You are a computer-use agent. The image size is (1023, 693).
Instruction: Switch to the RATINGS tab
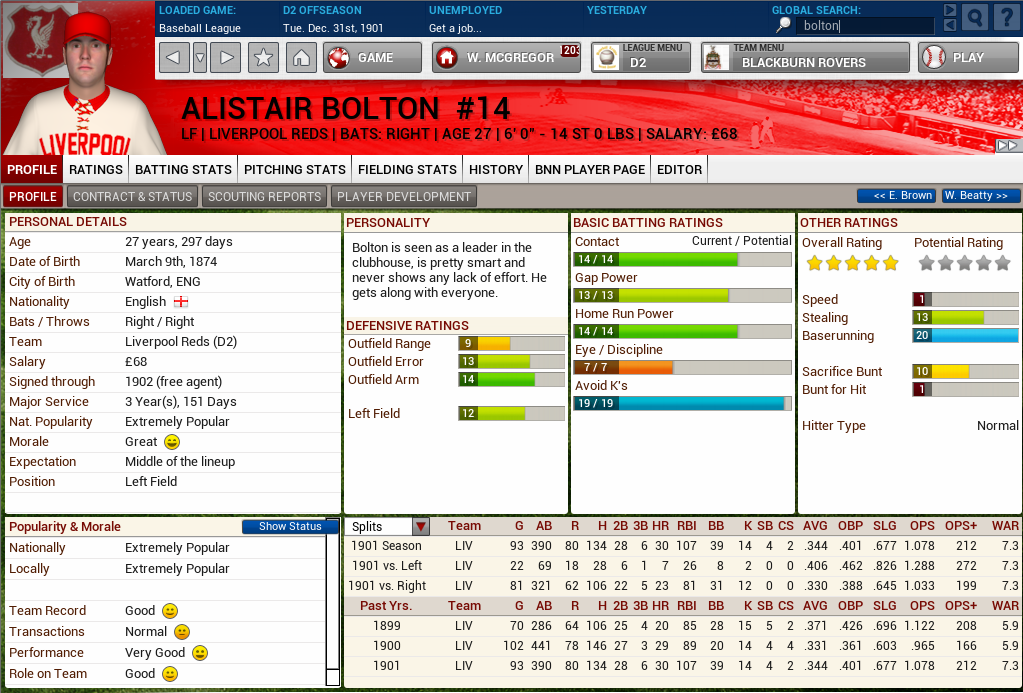tap(95, 169)
